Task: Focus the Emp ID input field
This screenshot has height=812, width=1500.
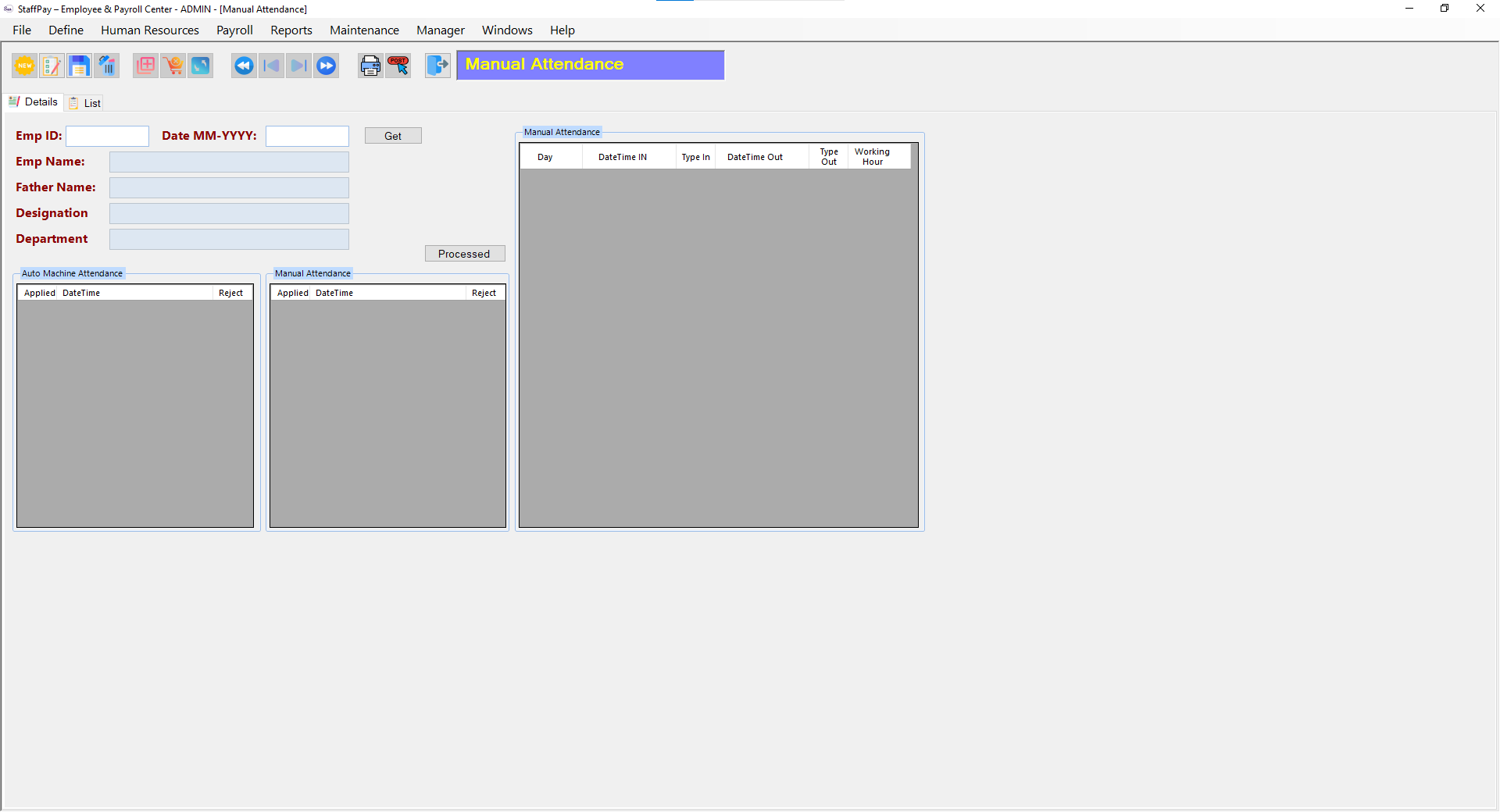Action: coord(107,136)
